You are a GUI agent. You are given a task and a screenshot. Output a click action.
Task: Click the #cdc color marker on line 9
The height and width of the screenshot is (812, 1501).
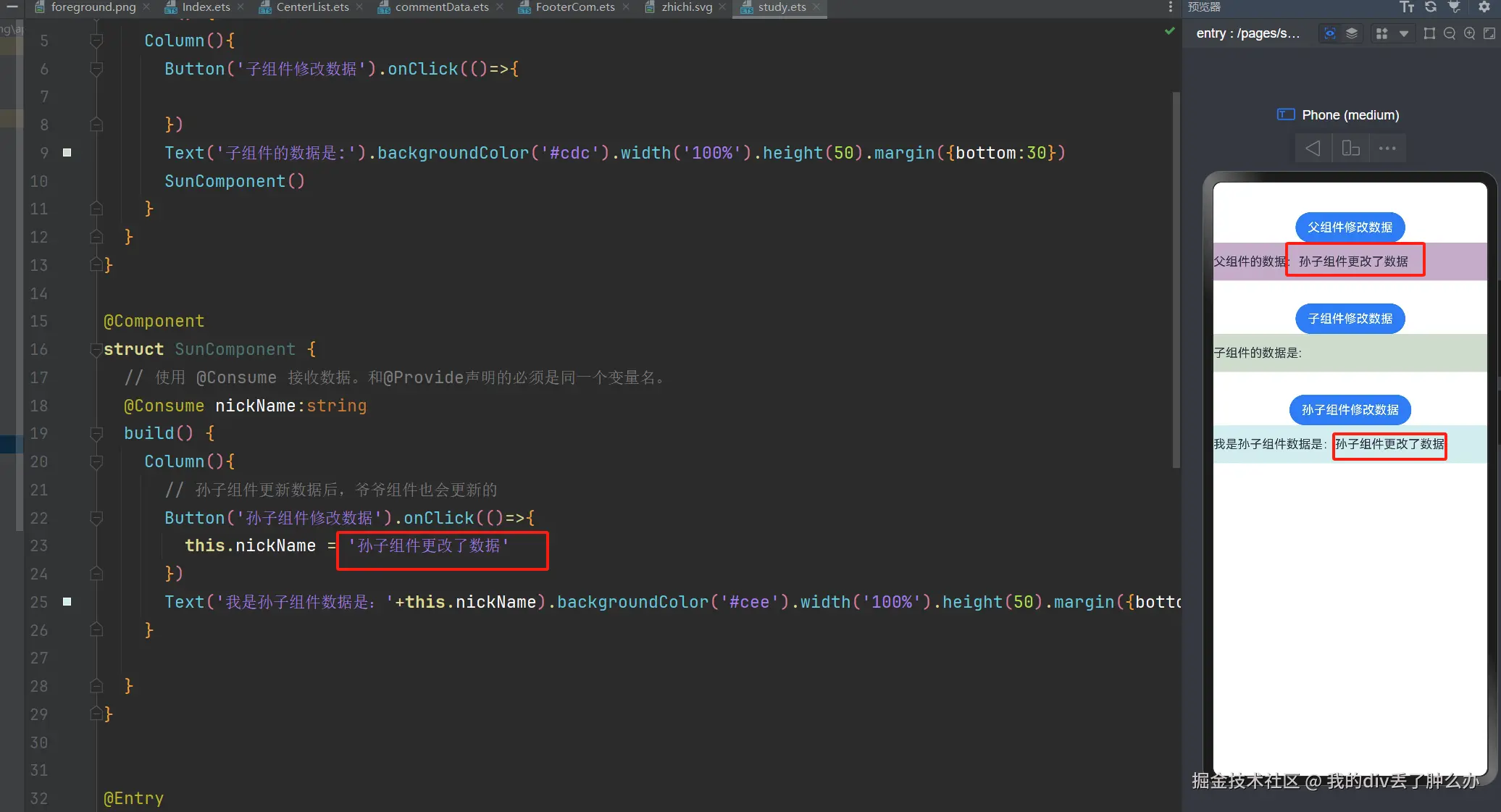coord(67,153)
